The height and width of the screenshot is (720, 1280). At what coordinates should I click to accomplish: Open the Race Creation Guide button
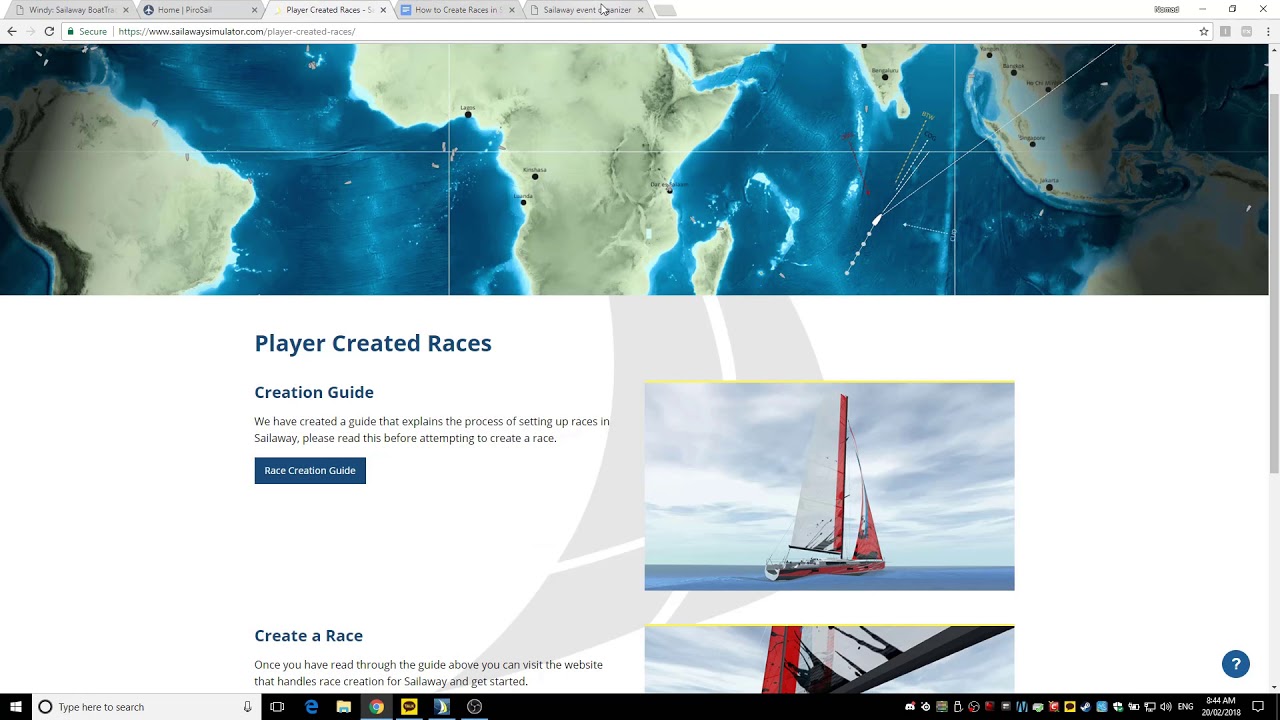tap(310, 470)
